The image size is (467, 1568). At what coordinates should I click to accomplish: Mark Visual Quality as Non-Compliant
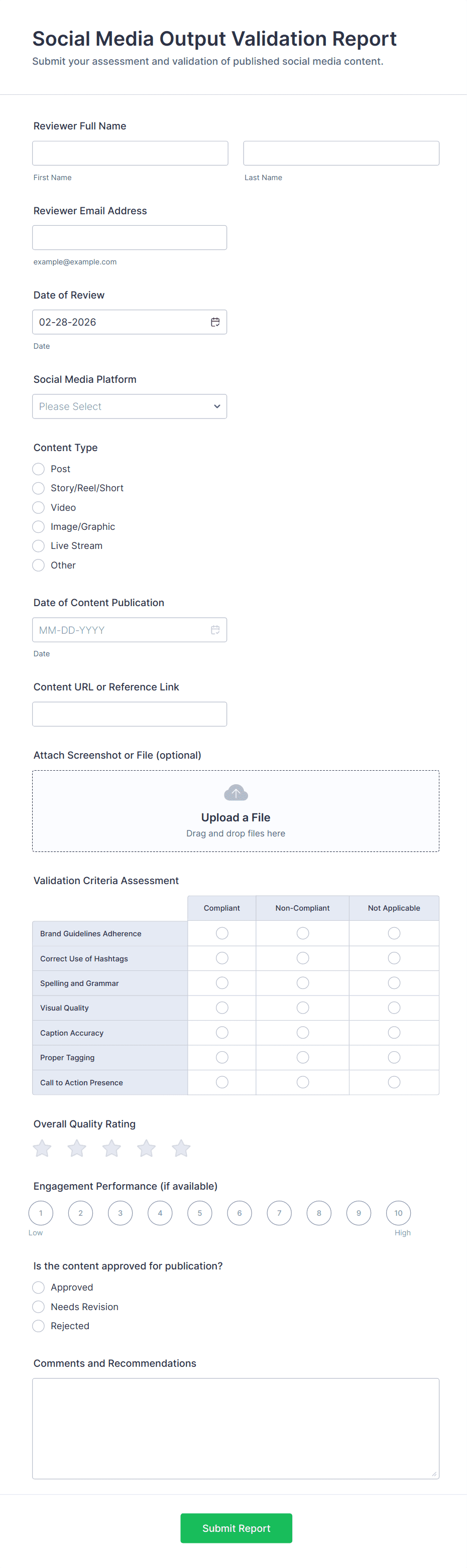pyautogui.click(x=303, y=1008)
